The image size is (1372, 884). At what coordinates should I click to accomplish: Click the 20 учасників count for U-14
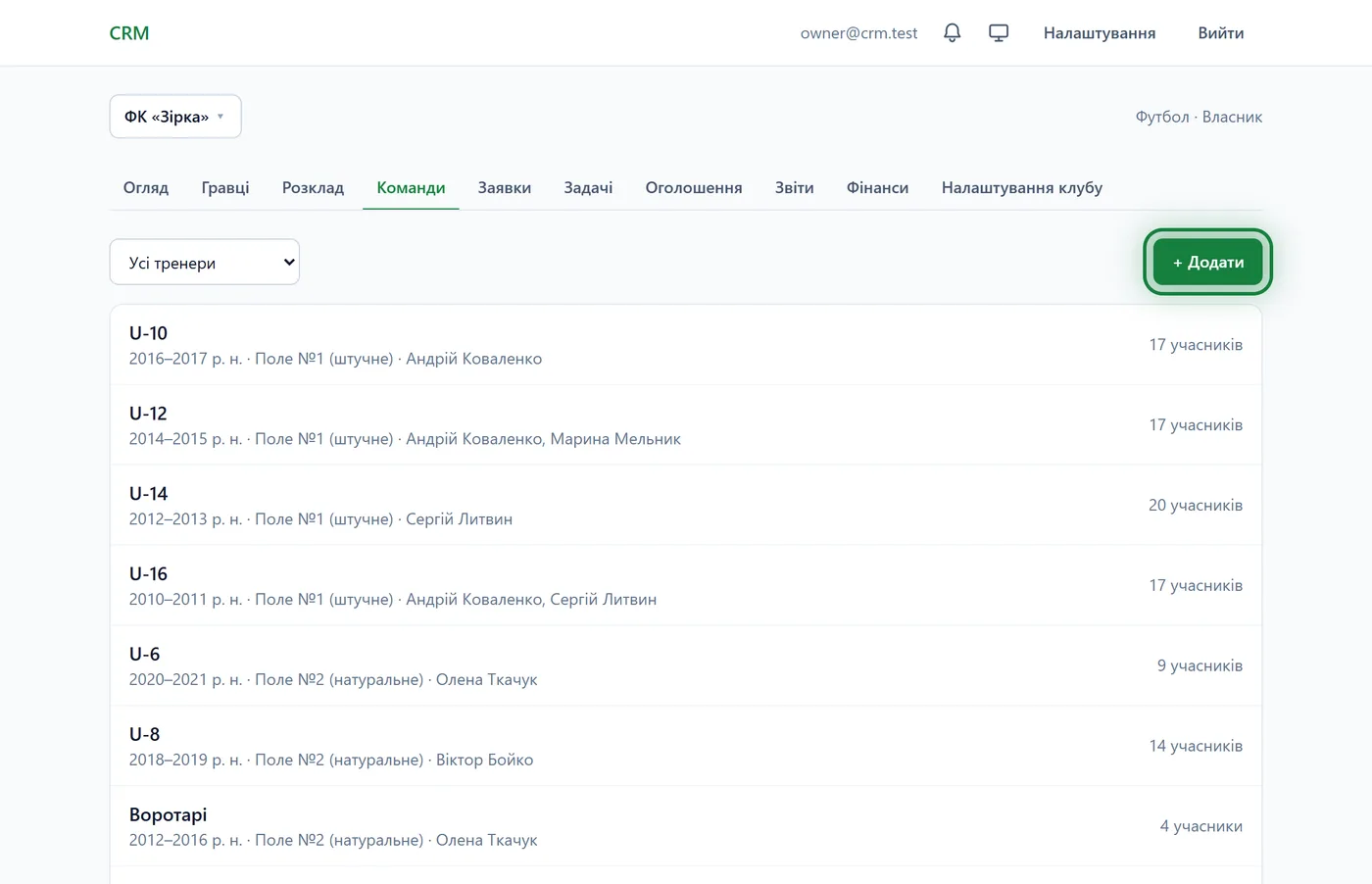pos(1196,506)
